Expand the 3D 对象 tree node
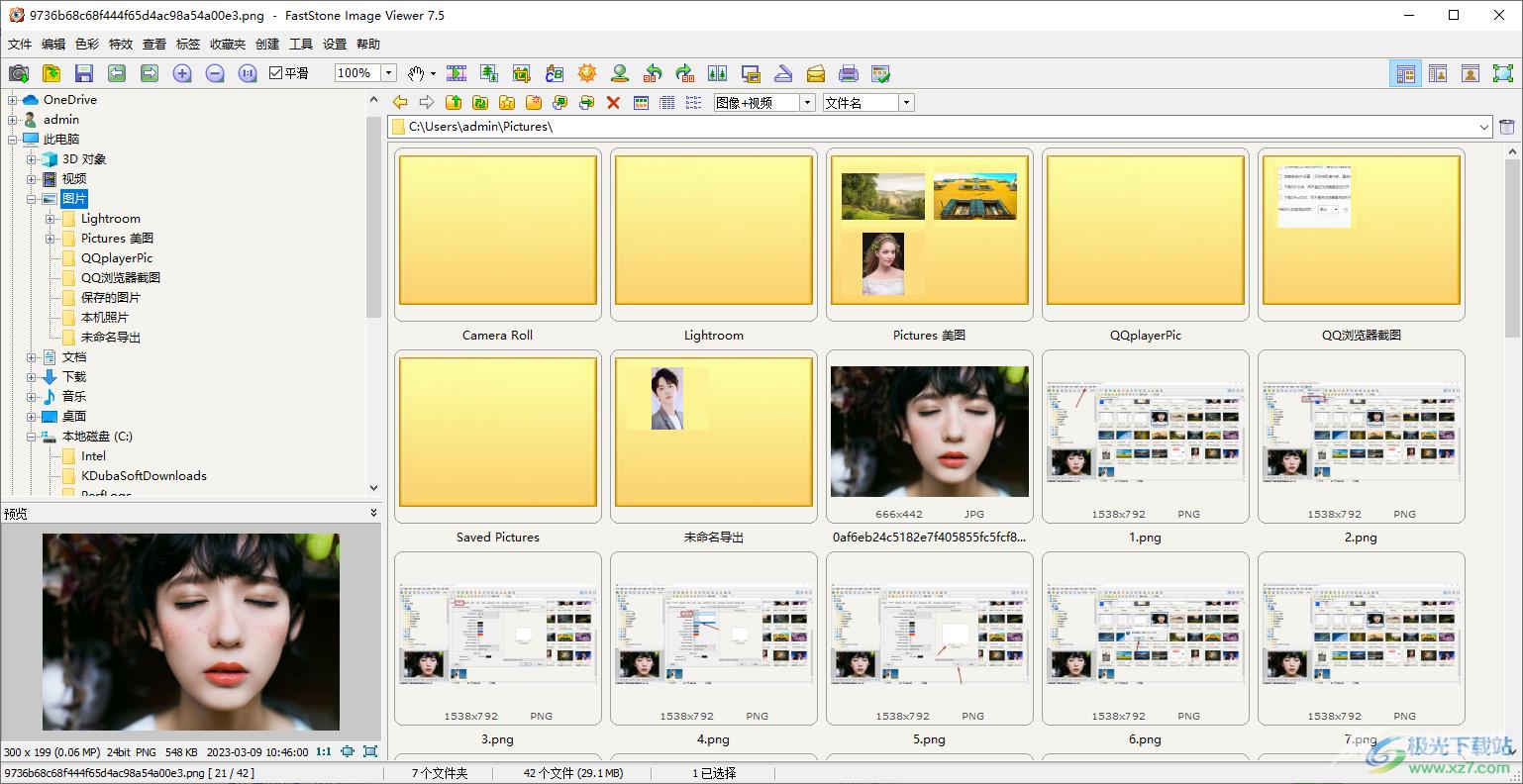The height and width of the screenshot is (784, 1523). coord(32,159)
